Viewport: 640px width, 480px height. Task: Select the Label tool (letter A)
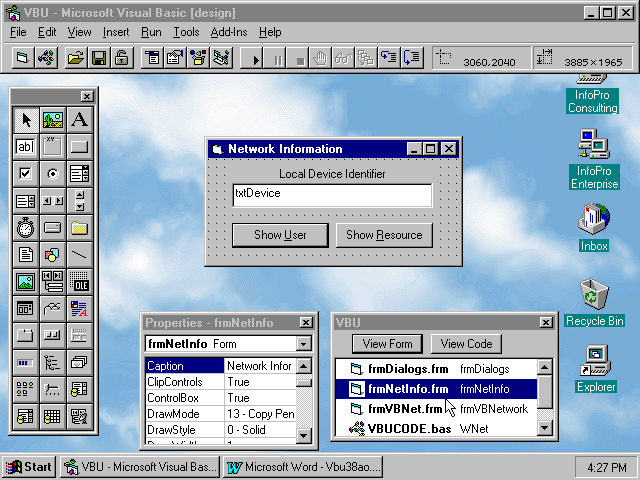[x=79, y=120]
